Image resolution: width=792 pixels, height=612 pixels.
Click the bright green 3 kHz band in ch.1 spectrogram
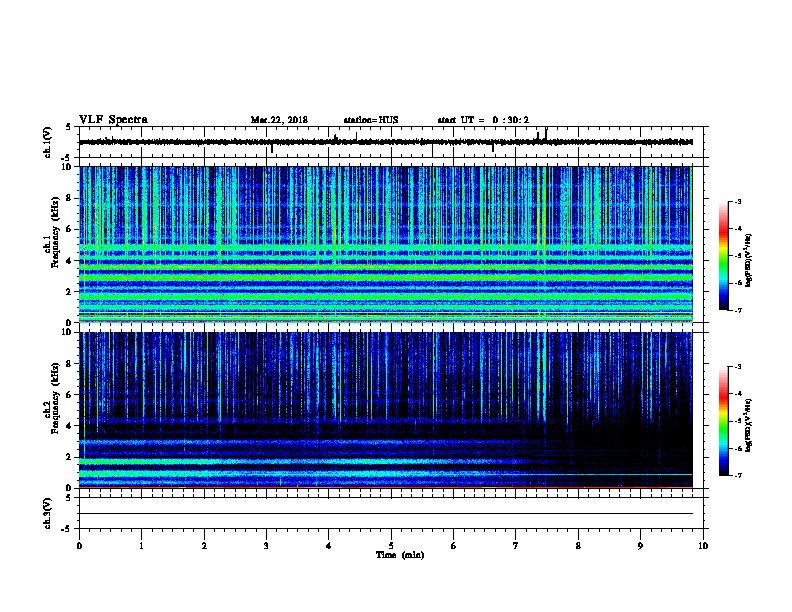click(x=385, y=277)
